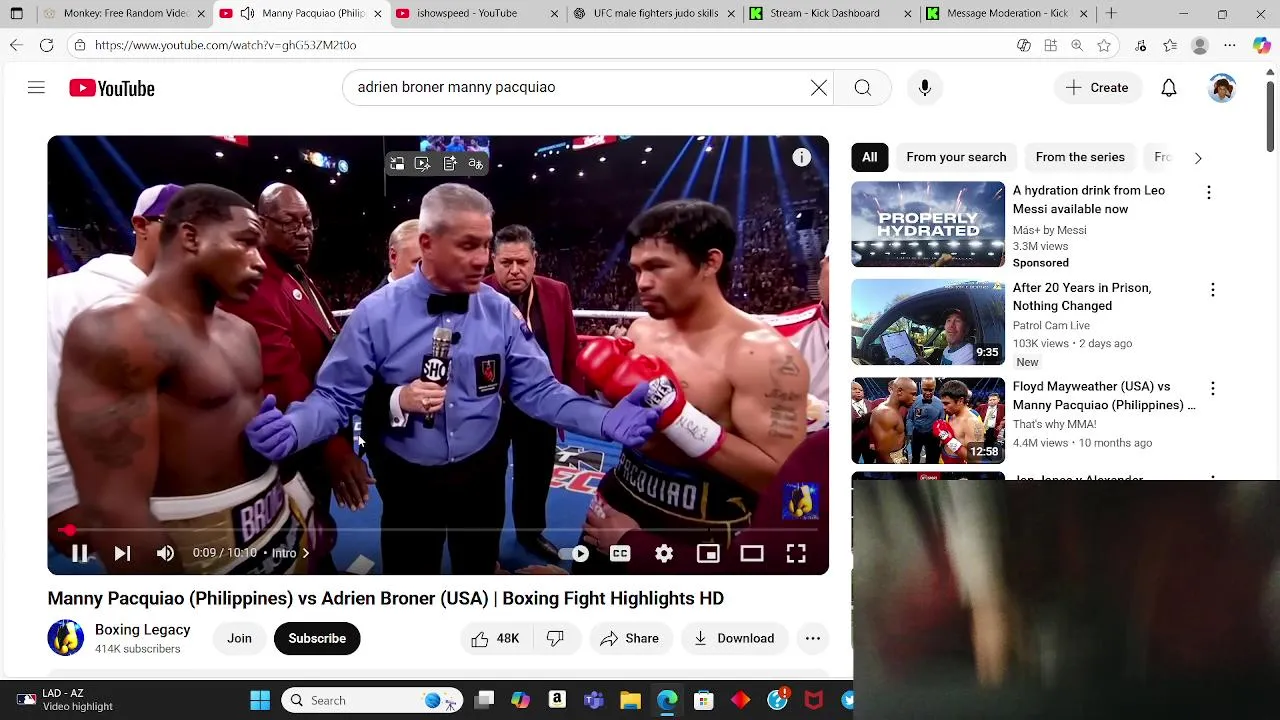The width and height of the screenshot is (1280, 720).
Task: Join the Boxing Legacy channel
Action: click(x=239, y=638)
